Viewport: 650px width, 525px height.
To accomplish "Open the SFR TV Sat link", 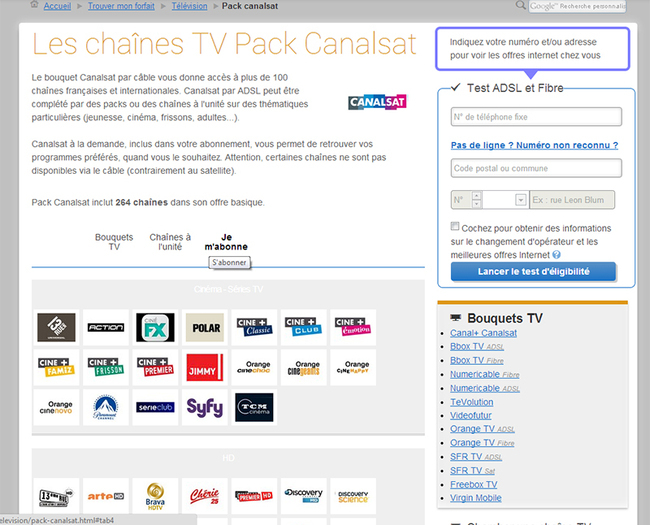I will tap(473, 471).
